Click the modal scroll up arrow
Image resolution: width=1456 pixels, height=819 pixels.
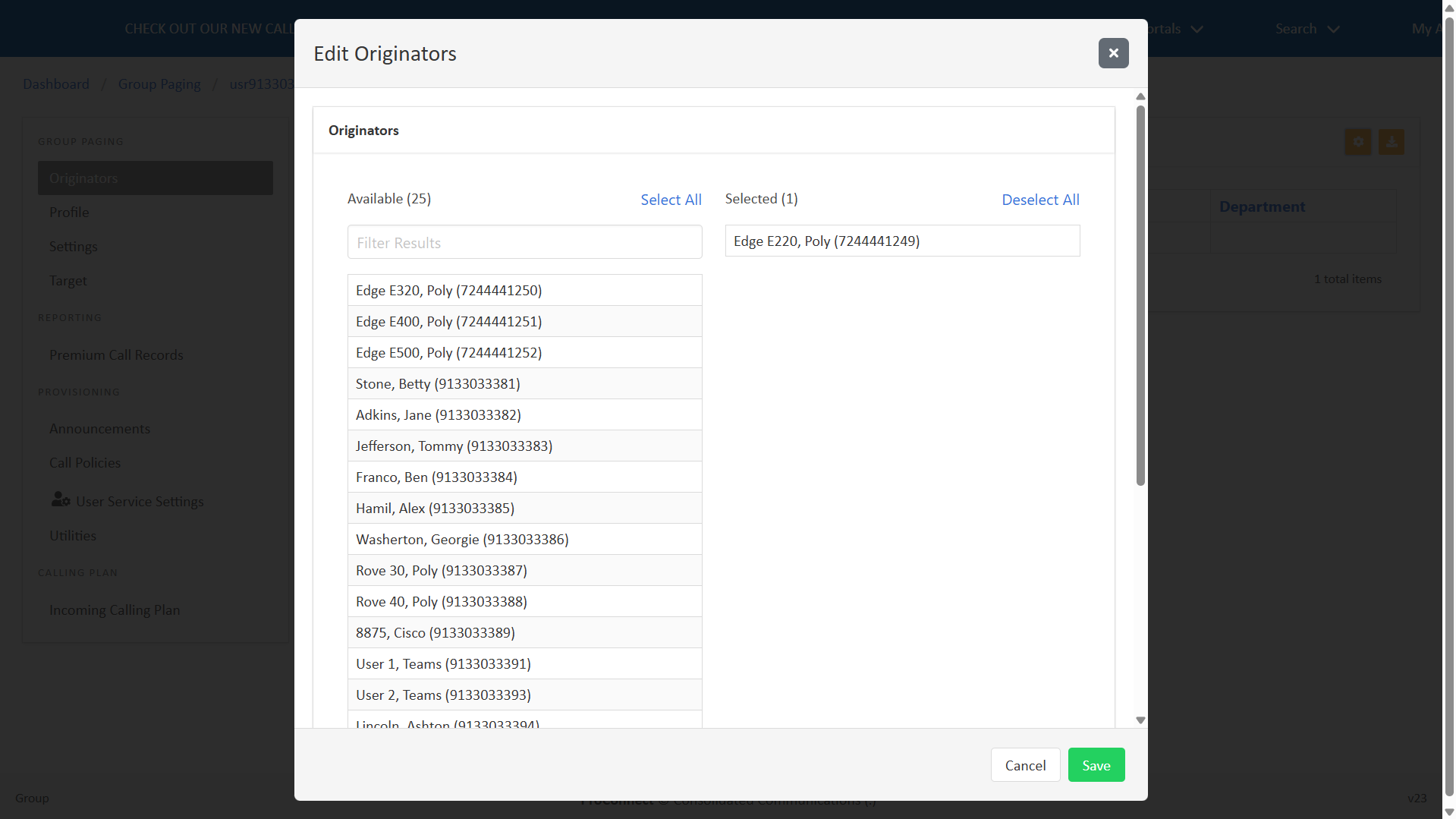(1140, 96)
